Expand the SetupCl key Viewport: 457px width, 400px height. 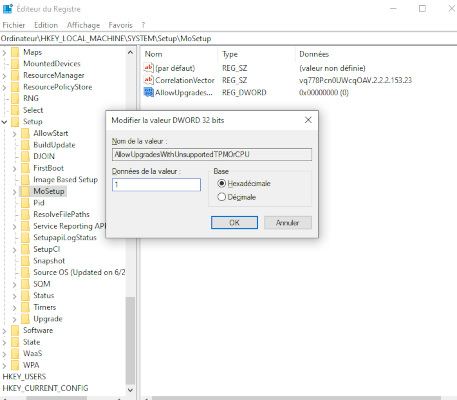[x=14, y=250]
